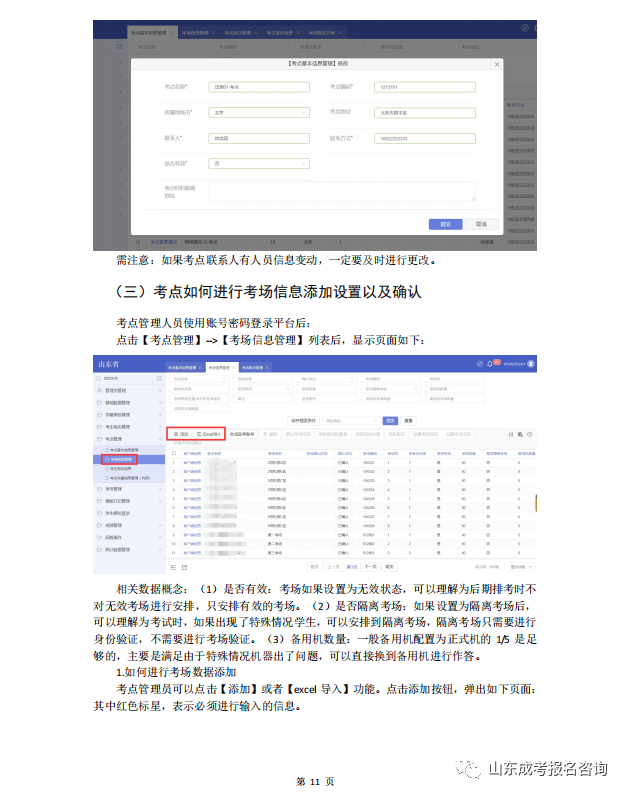Click the blue 搜索 button
This screenshot has width=627, height=796.
point(390,421)
